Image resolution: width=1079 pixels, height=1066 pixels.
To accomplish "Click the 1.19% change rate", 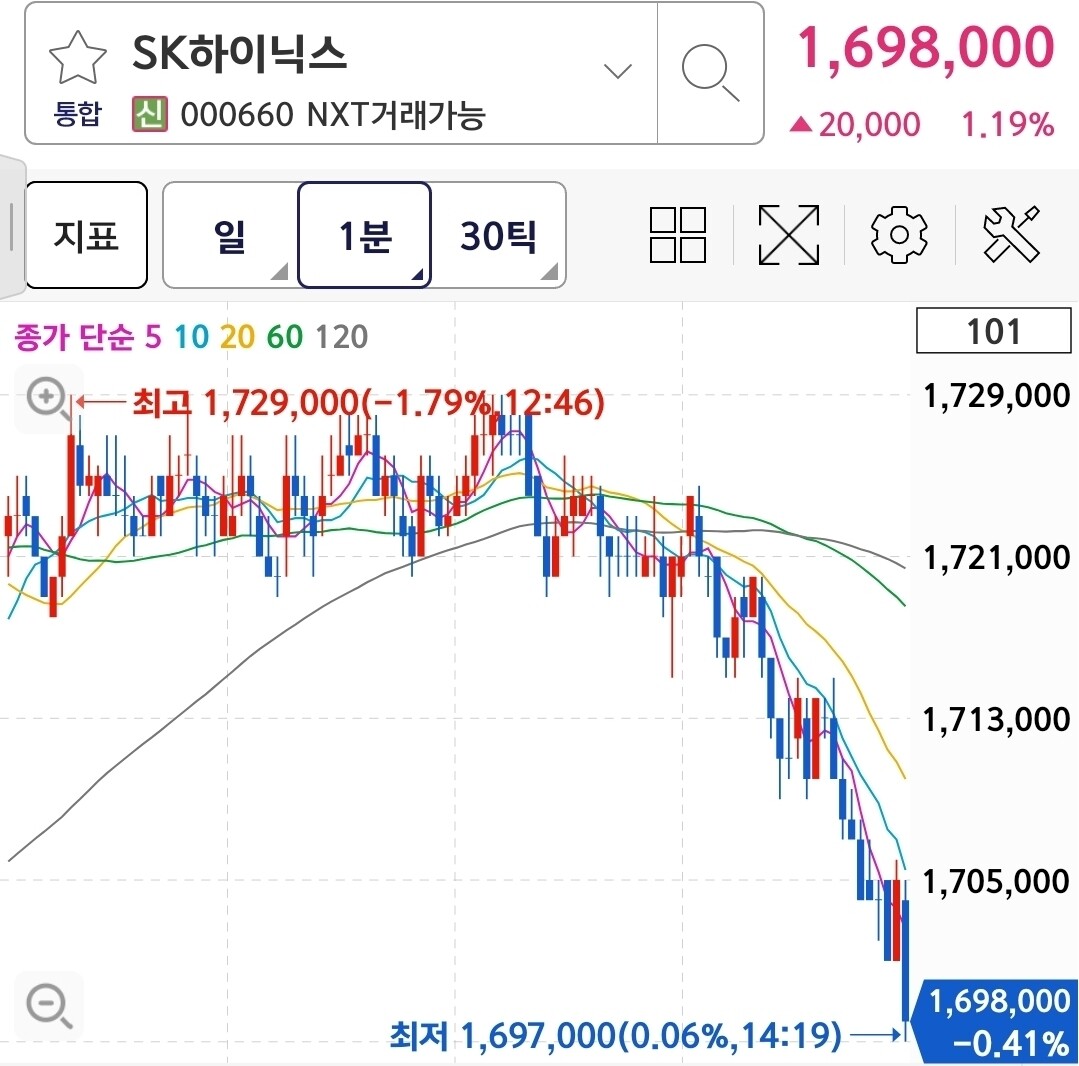I will click(x=1007, y=125).
